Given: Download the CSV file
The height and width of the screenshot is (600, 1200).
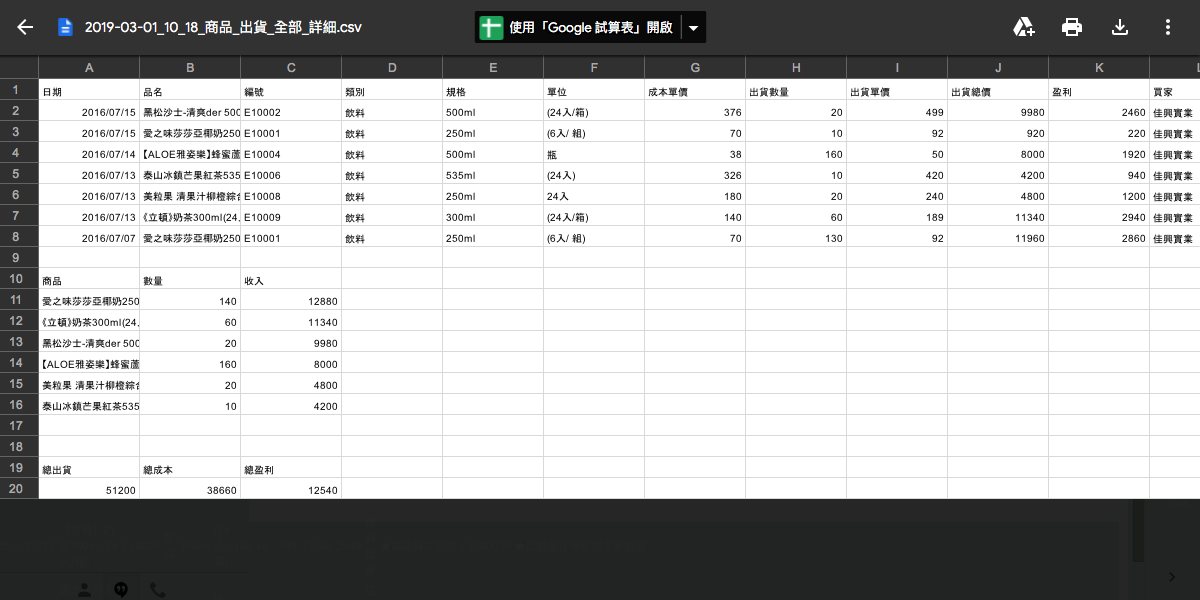Looking at the screenshot, I should 1120,27.
